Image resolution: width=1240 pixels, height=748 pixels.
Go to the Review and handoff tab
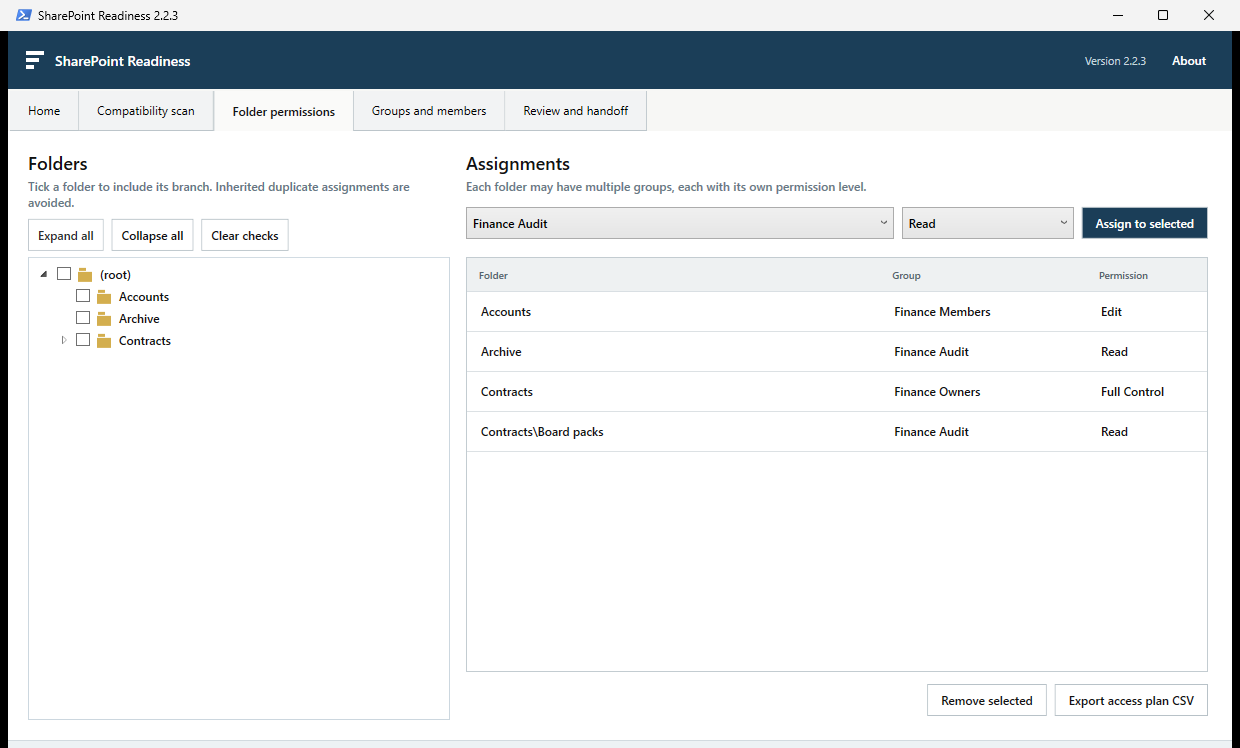point(576,111)
